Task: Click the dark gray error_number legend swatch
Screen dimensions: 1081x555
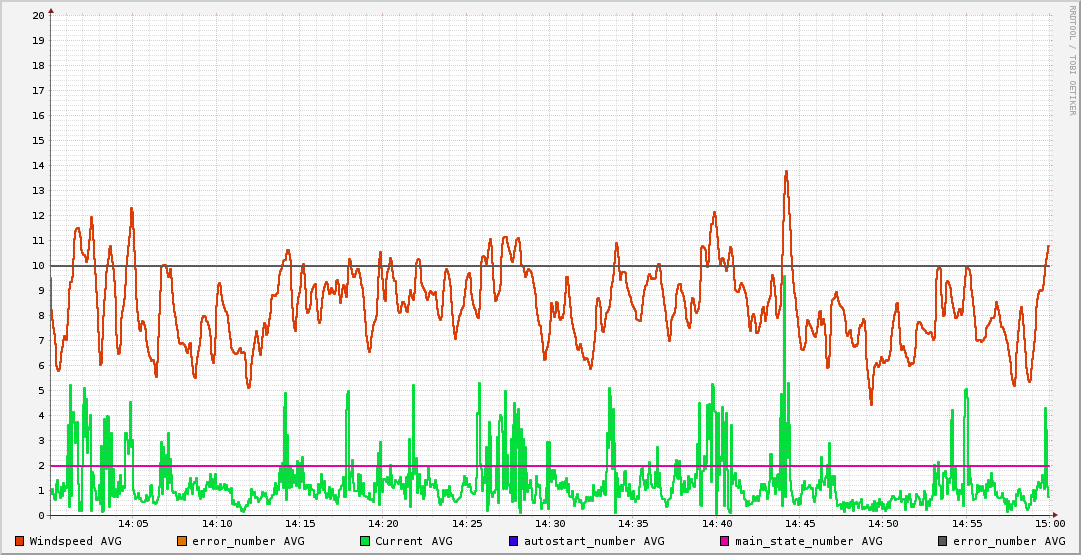Action: 942,541
